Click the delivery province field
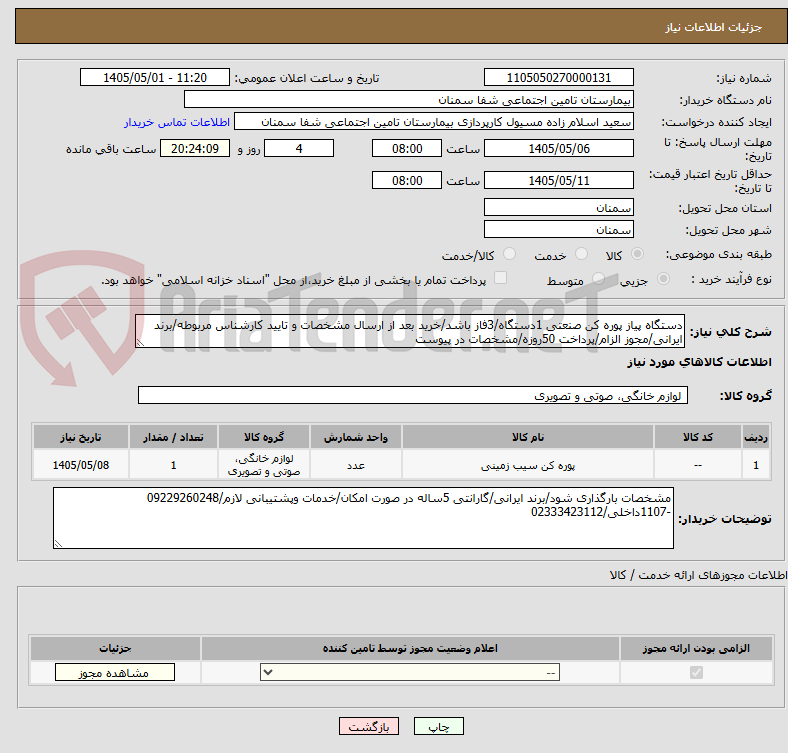Viewport: 788px width, 753px height. [558, 207]
